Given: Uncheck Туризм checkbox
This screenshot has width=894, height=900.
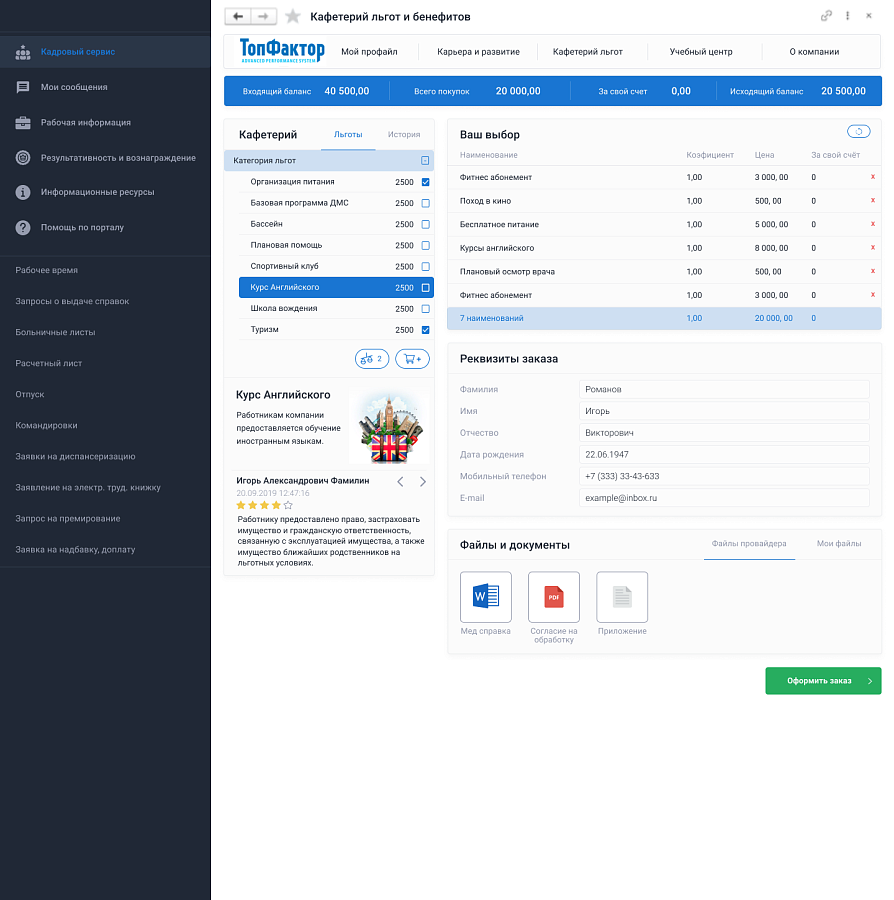Looking at the screenshot, I should click(426, 330).
